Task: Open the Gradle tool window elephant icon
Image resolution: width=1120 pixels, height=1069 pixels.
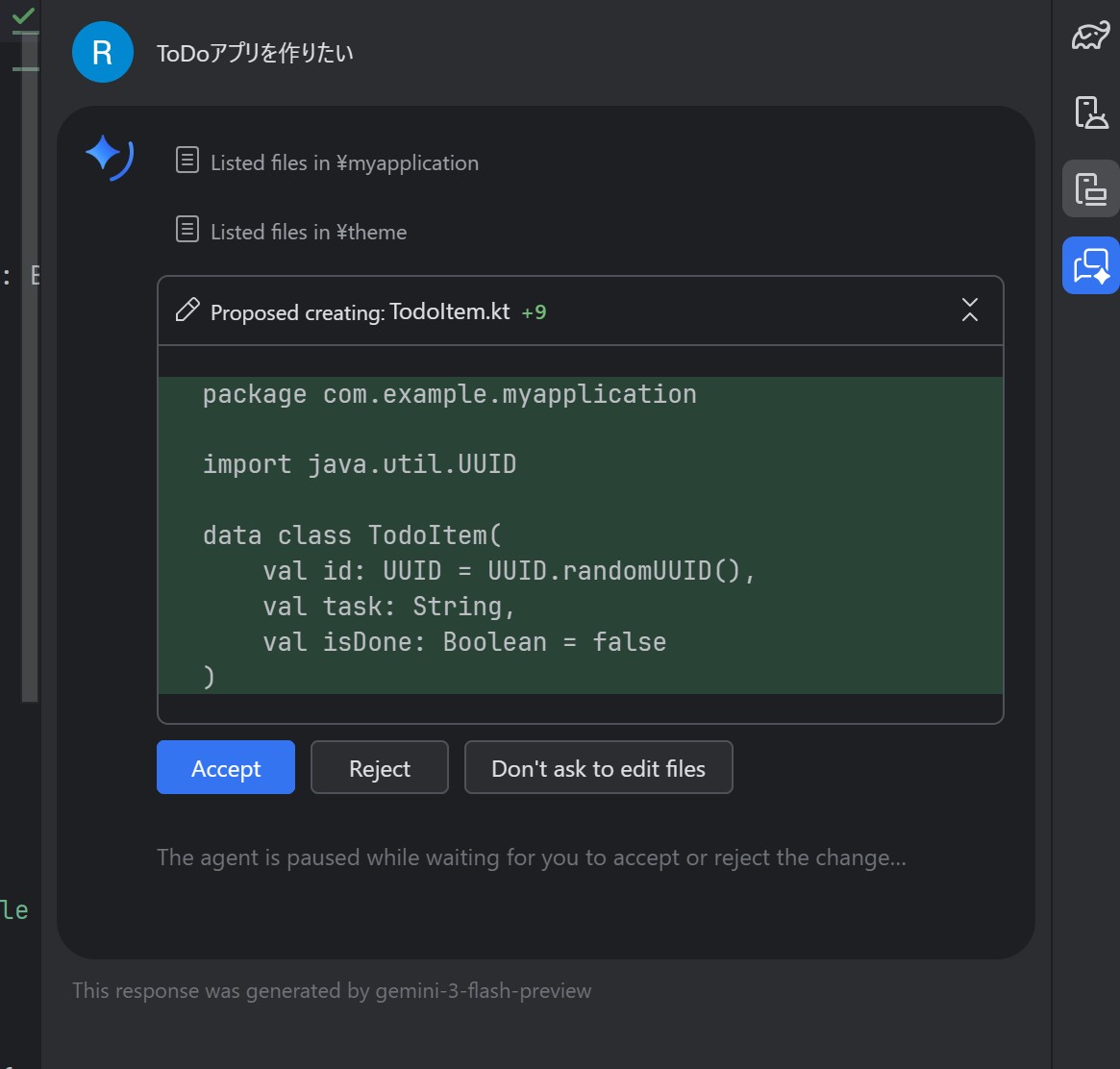Action: 1090,38
